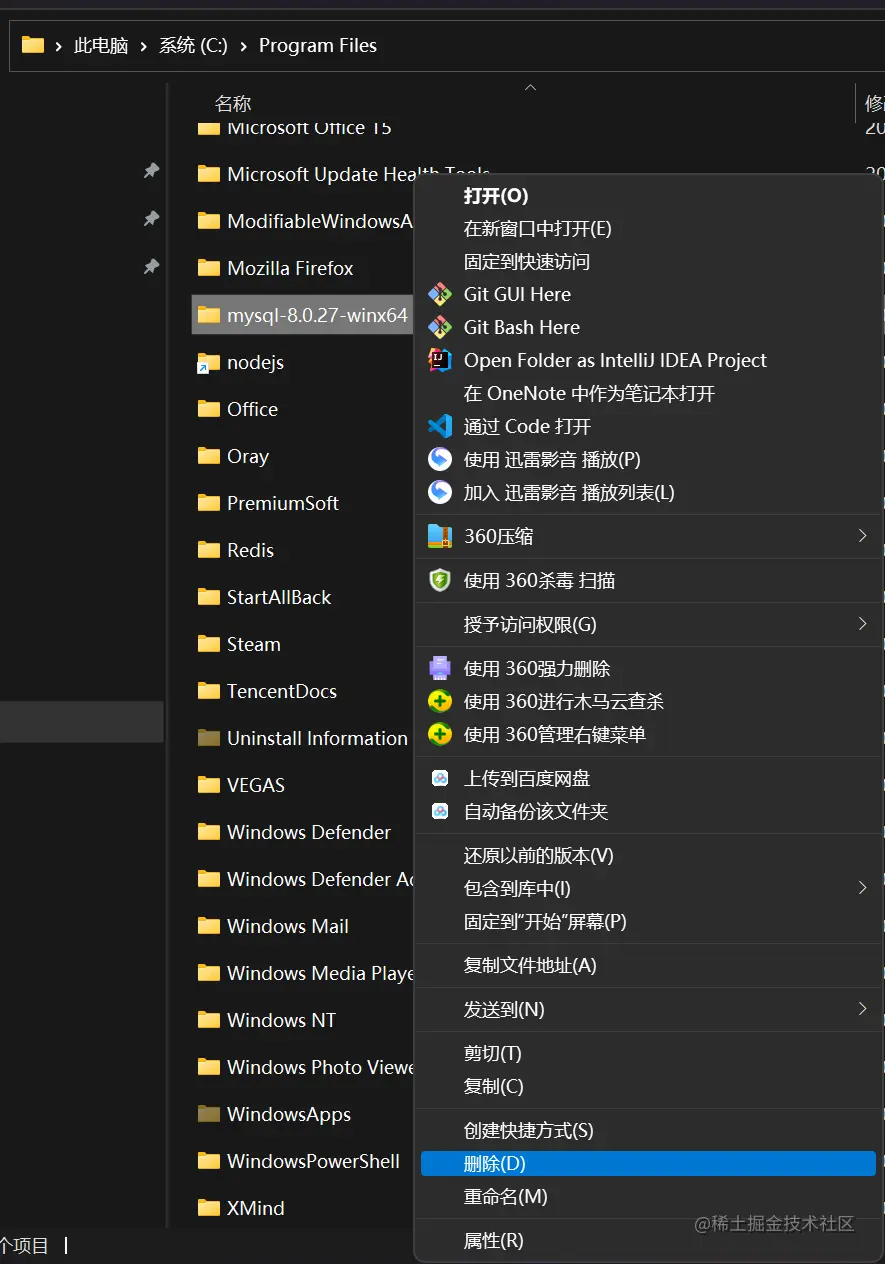Screen dimensions: 885x1264
Task: Click the 360强力删除 shredder icon
Action: (440, 668)
